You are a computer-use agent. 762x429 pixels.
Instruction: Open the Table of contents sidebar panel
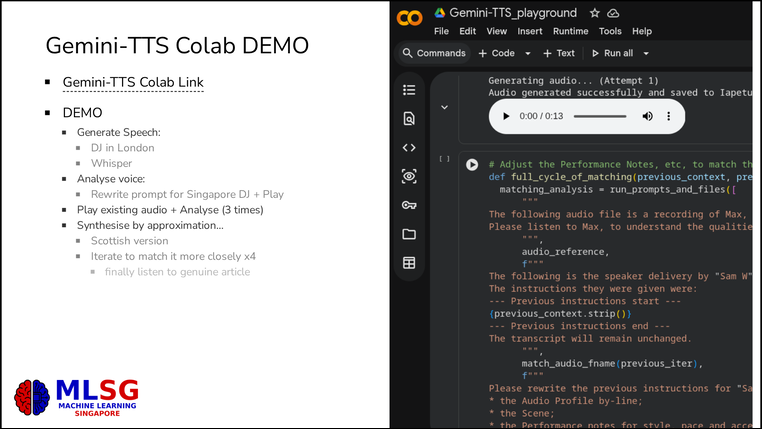(x=409, y=90)
